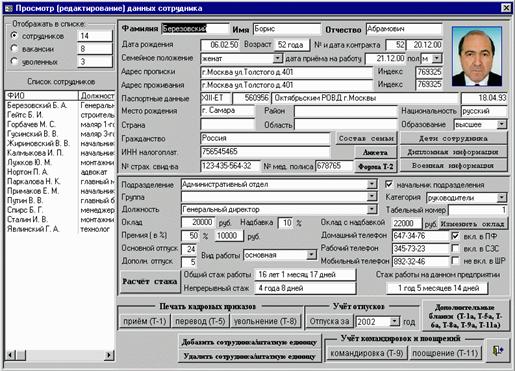
Task: Enable the «вкл. в СЭС» checkbox
Action: click(x=455, y=248)
